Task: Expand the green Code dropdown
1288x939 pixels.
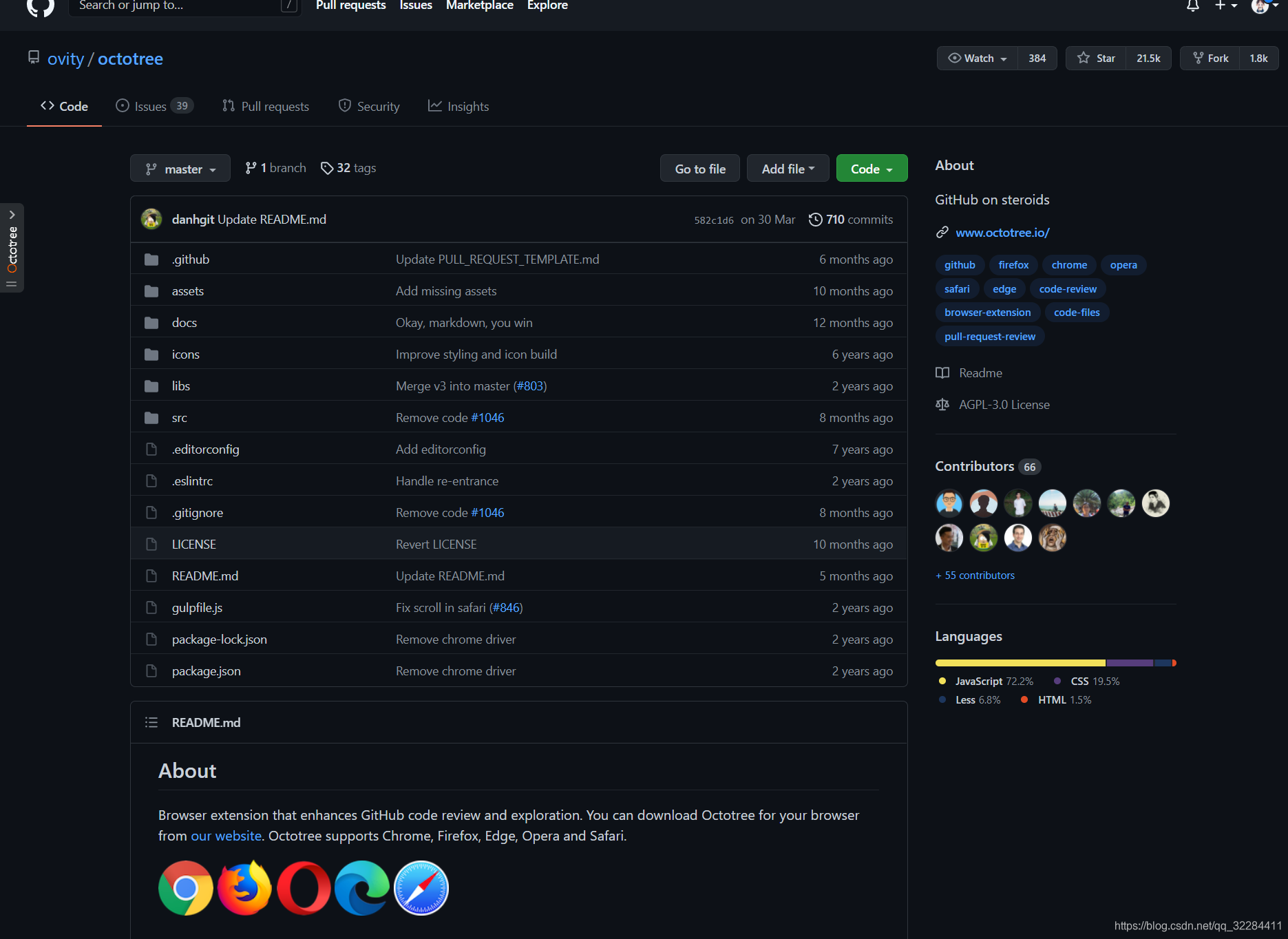Action: click(x=872, y=168)
